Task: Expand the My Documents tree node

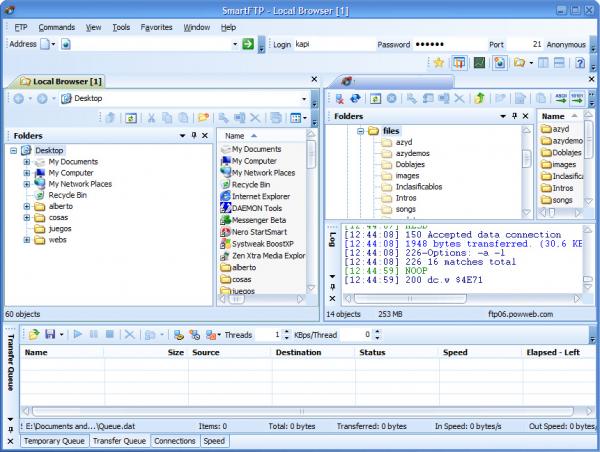Action: [x=27, y=162]
